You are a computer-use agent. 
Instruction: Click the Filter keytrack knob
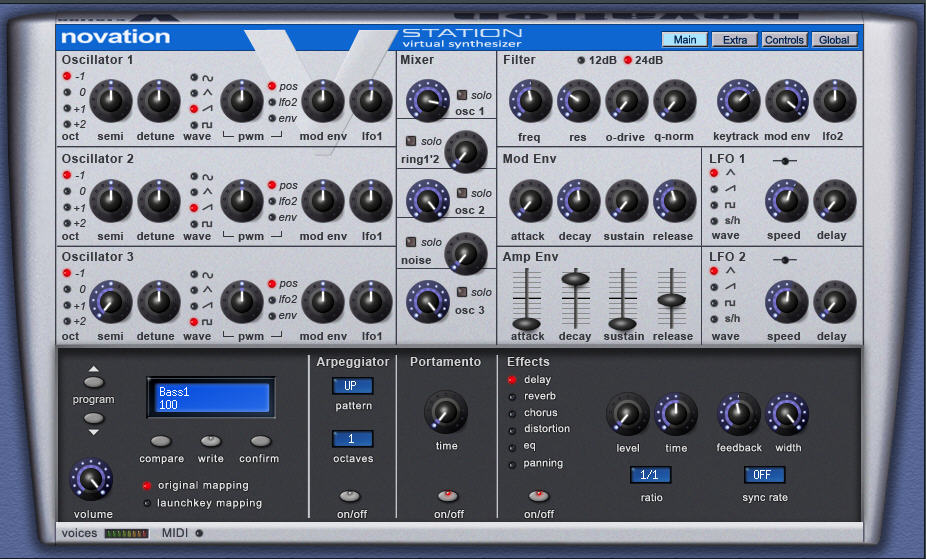(738, 101)
